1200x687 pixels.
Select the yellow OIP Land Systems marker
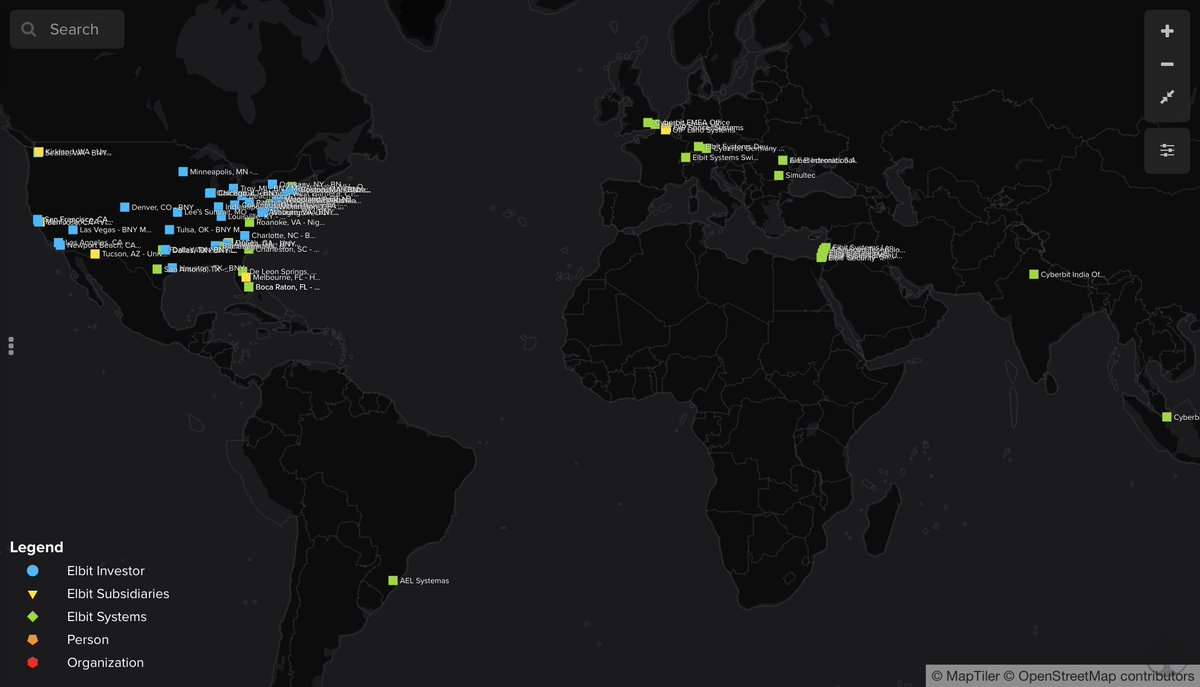[x=666, y=129]
